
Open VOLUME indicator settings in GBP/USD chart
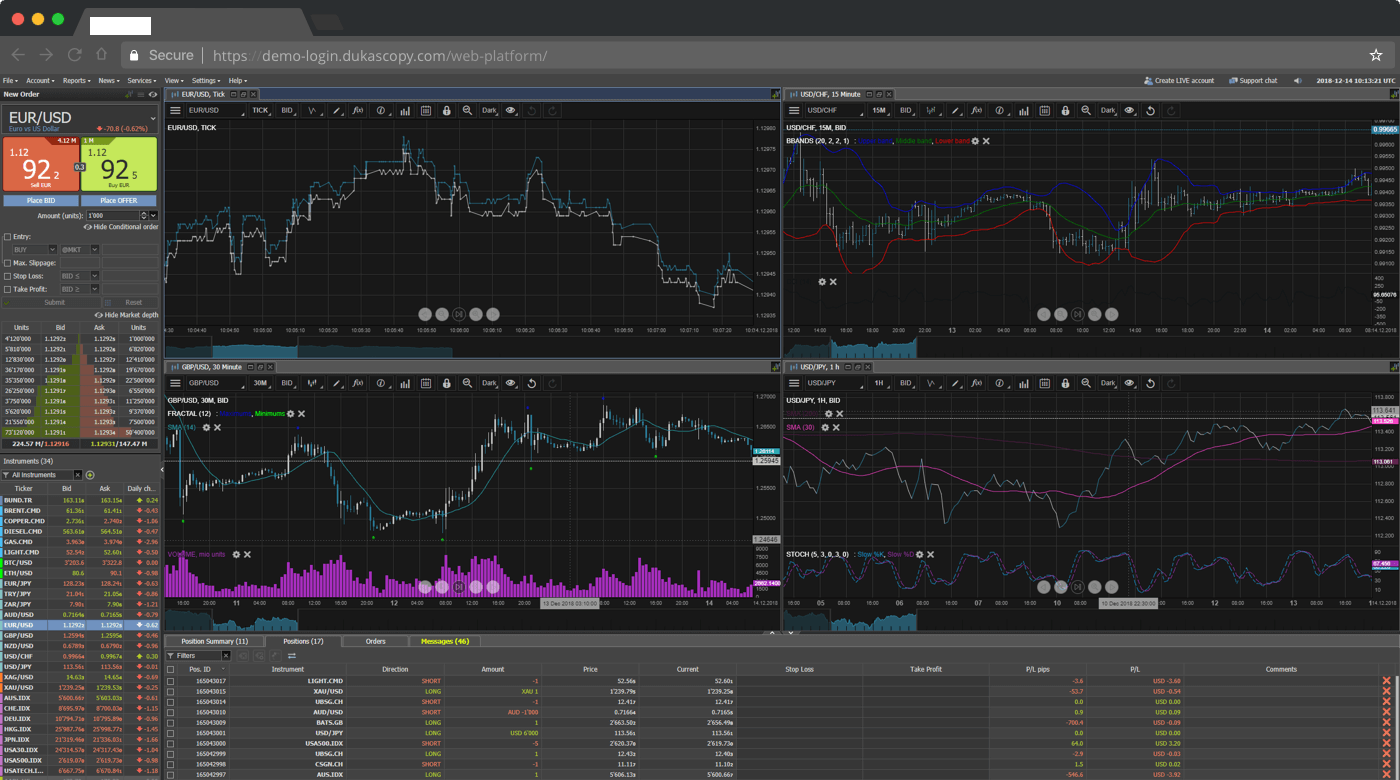tap(236, 554)
